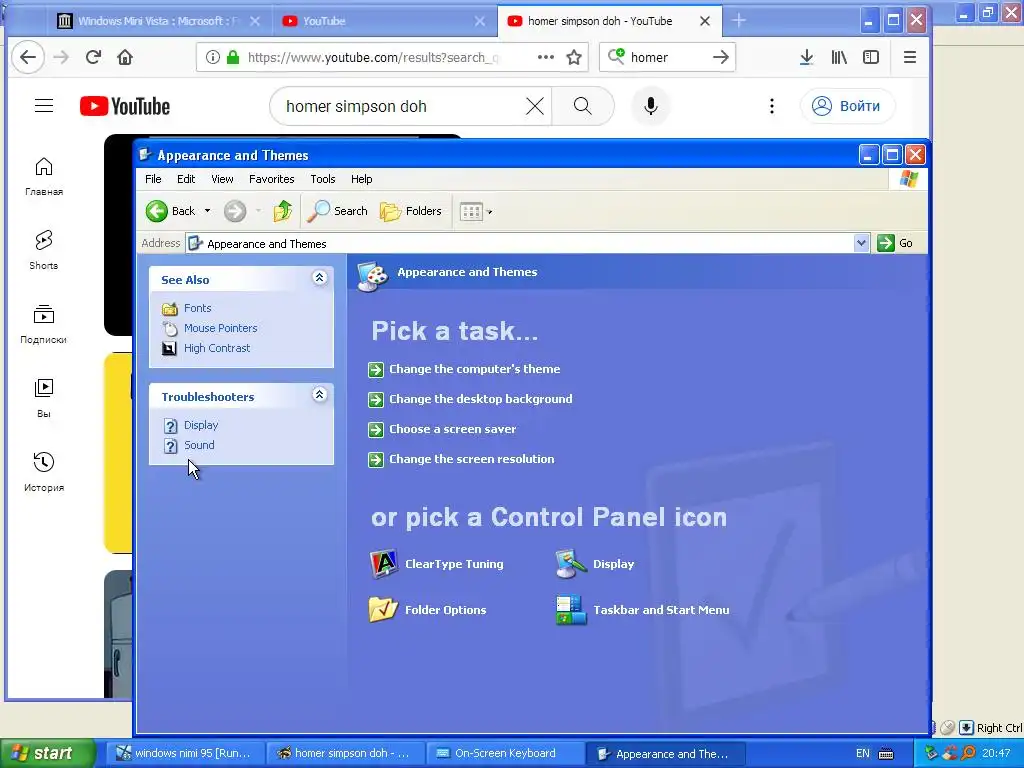Expand the Address bar dropdown
This screenshot has height=768, width=1024.
click(x=861, y=243)
